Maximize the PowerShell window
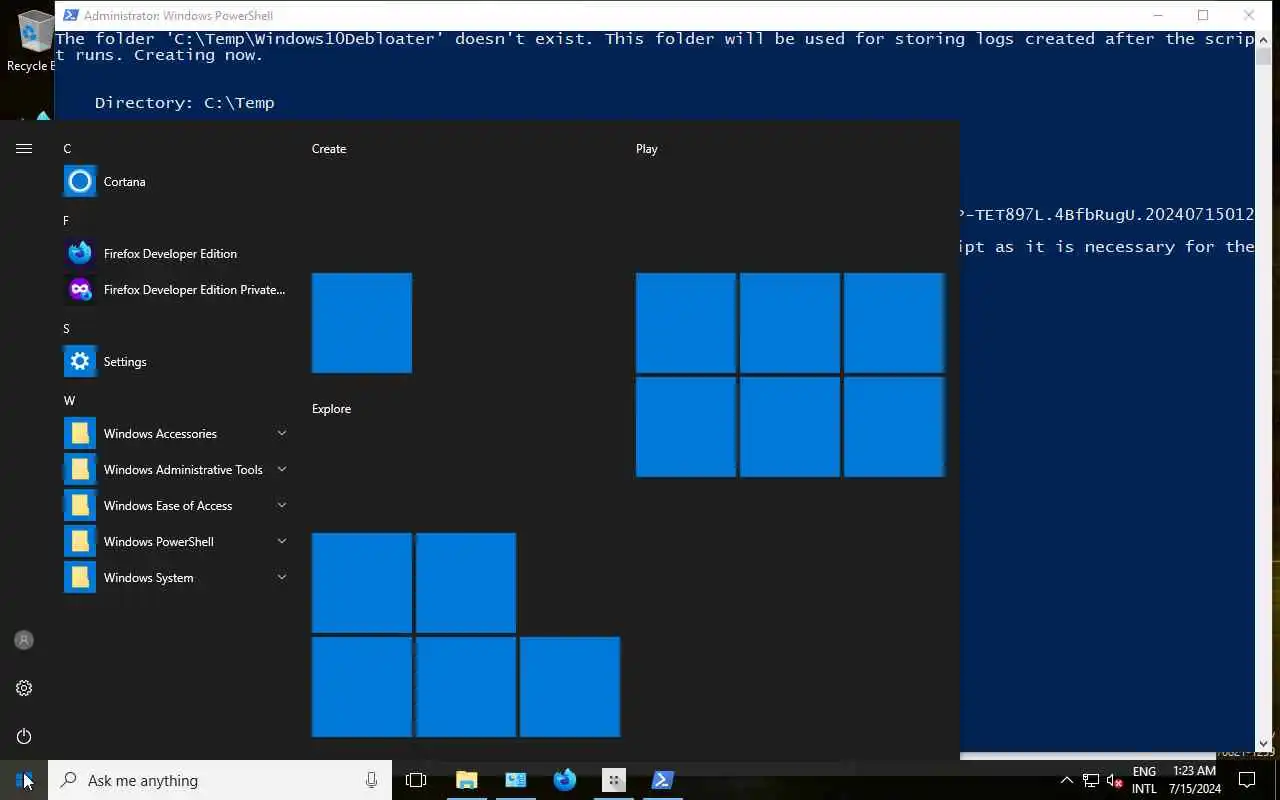Screen dimensions: 1280x800 (x=1203, y=15)
